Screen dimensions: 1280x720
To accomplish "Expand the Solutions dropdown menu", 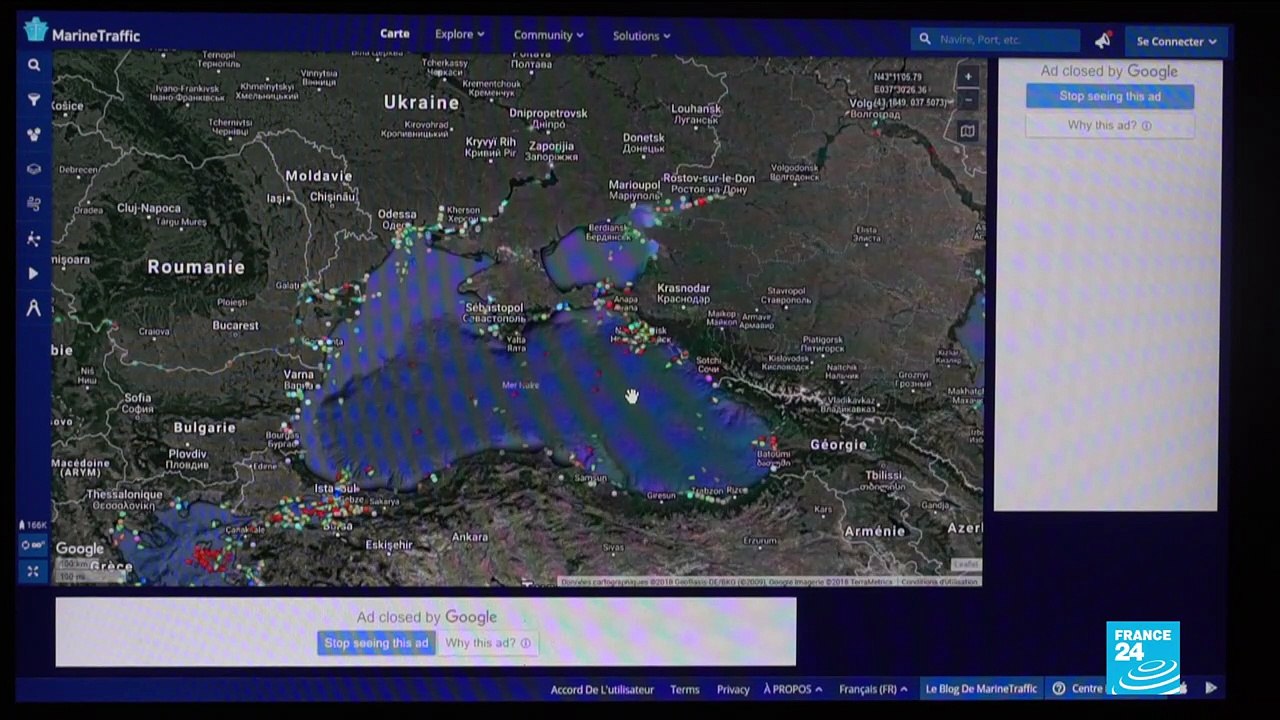I will coord(642,36).
